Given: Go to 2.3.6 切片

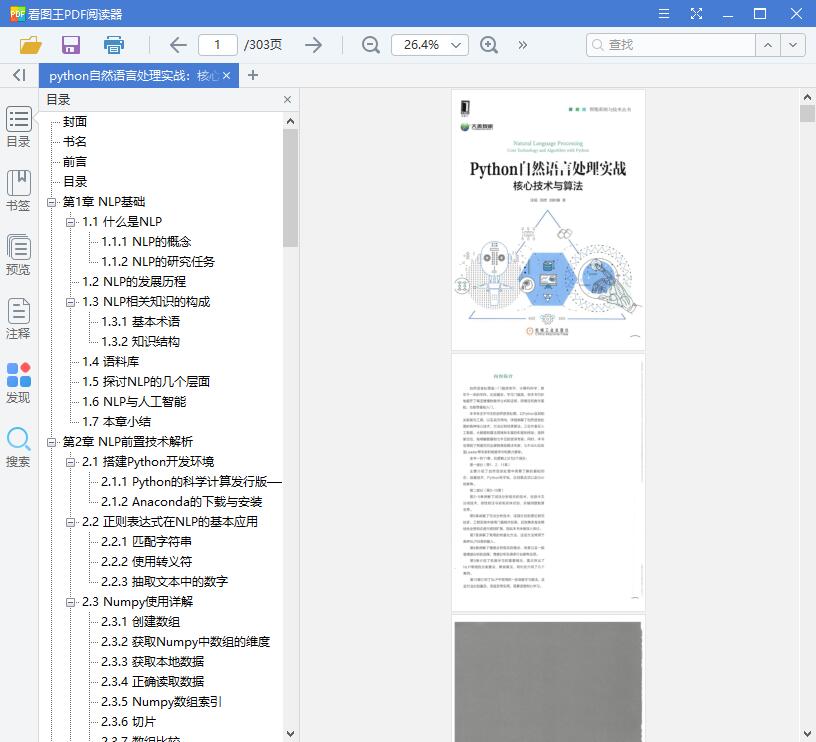Looking at the screenshot, I should click(x=129, y=722).
